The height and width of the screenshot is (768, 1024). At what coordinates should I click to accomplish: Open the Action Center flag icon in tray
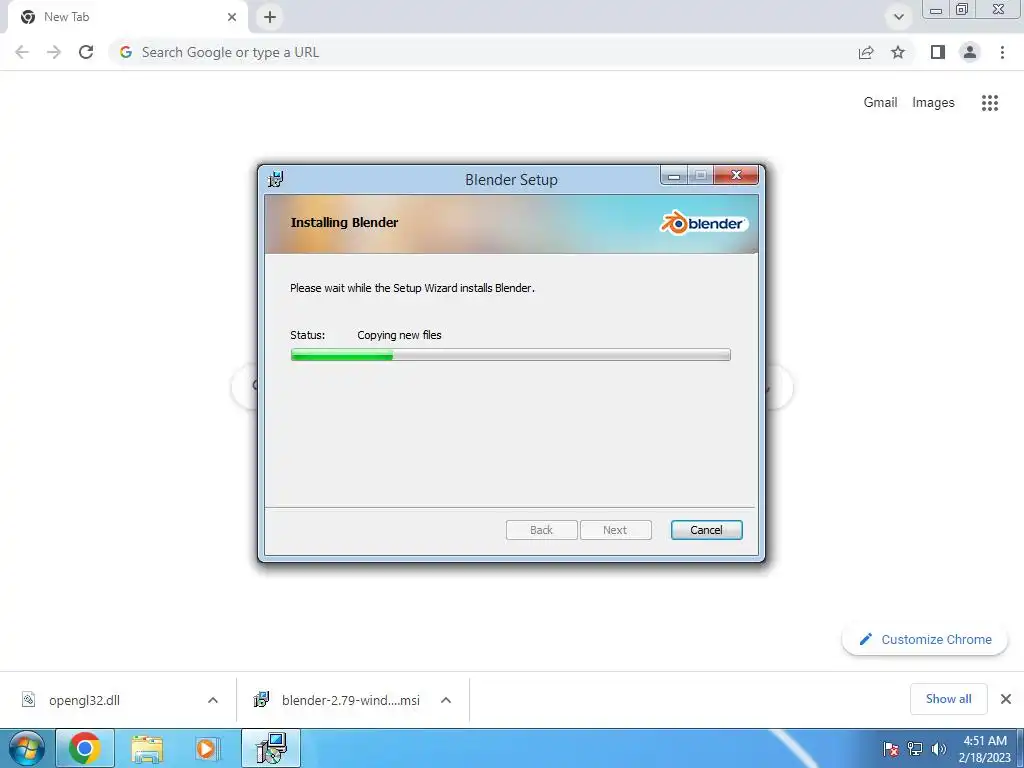pyautogui.click(x=891, y=749)
